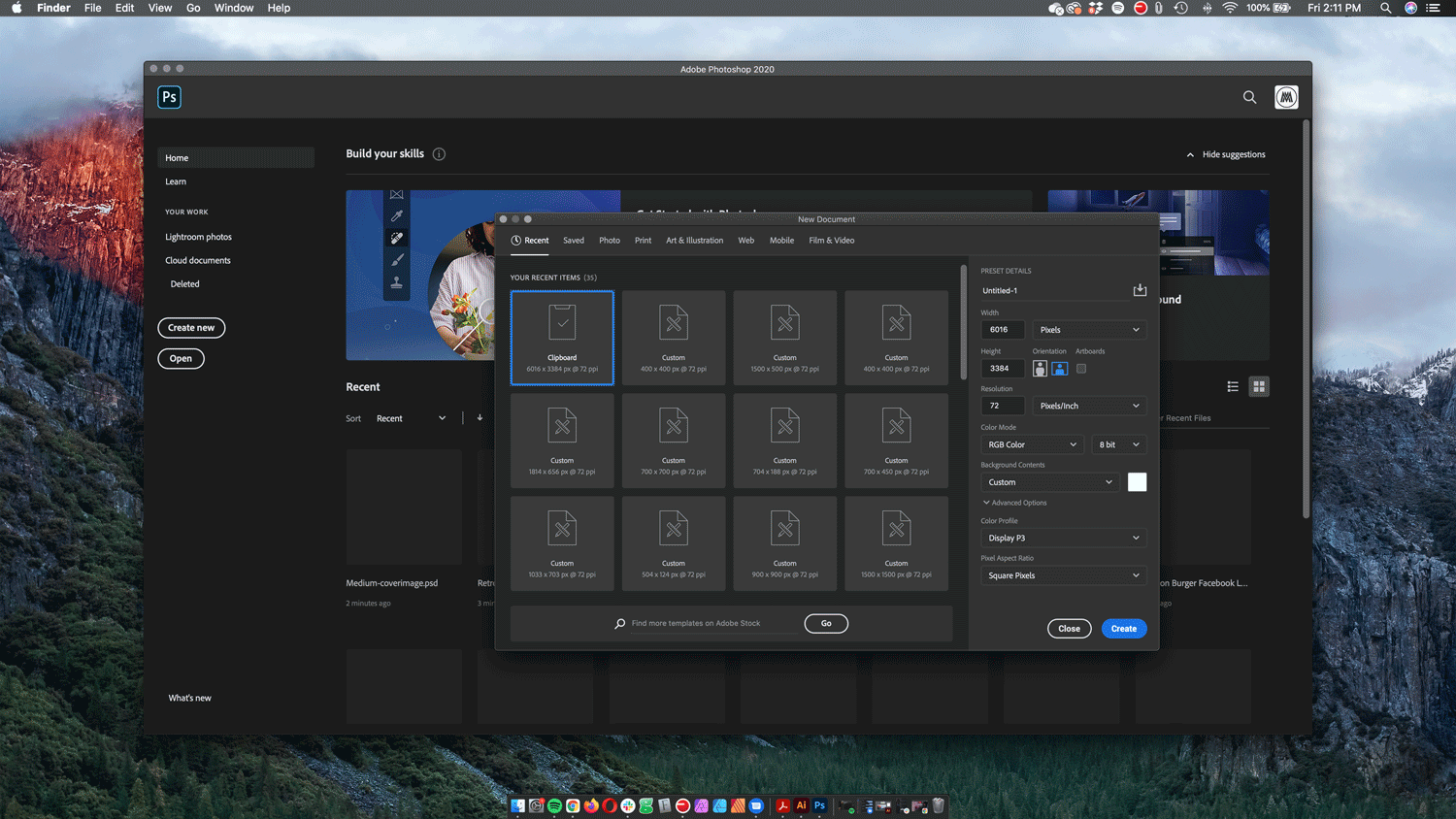Open Spotify from the Dock
The image size is (1456, 819).
tap(554, 805)
